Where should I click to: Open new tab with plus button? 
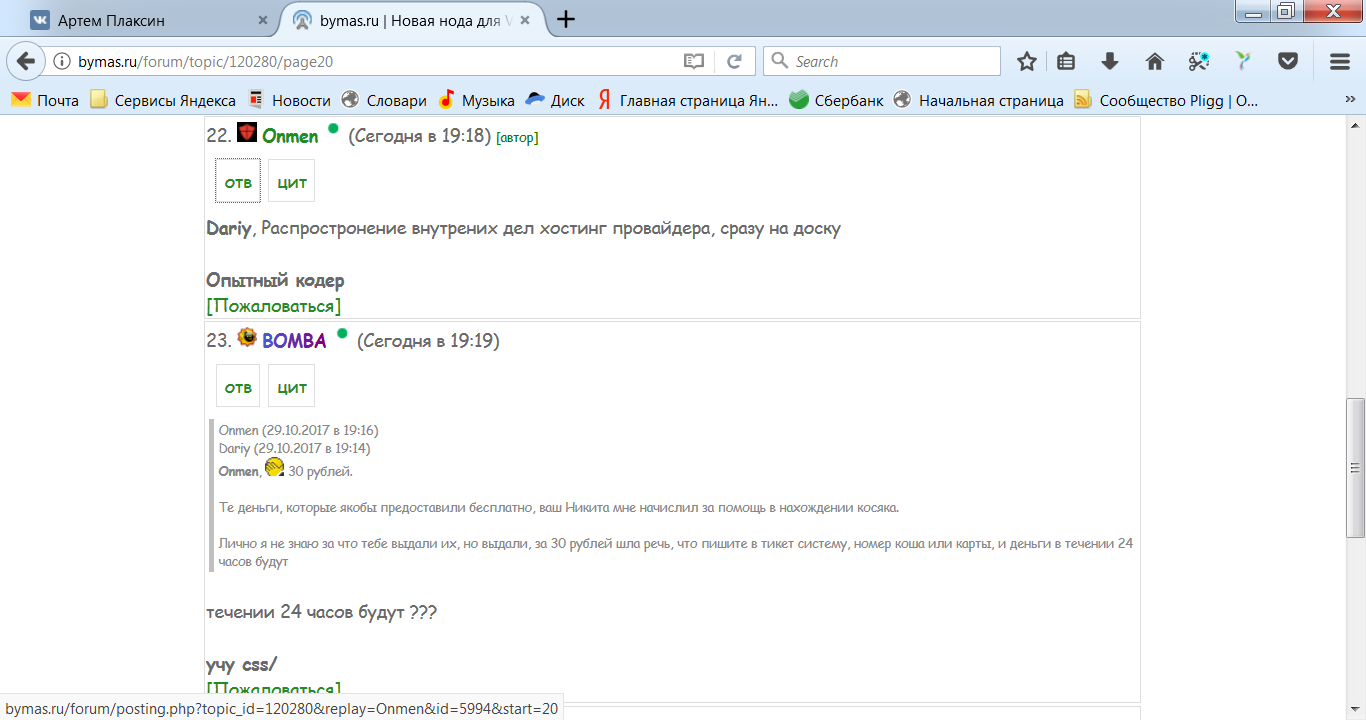click(565, 19)
